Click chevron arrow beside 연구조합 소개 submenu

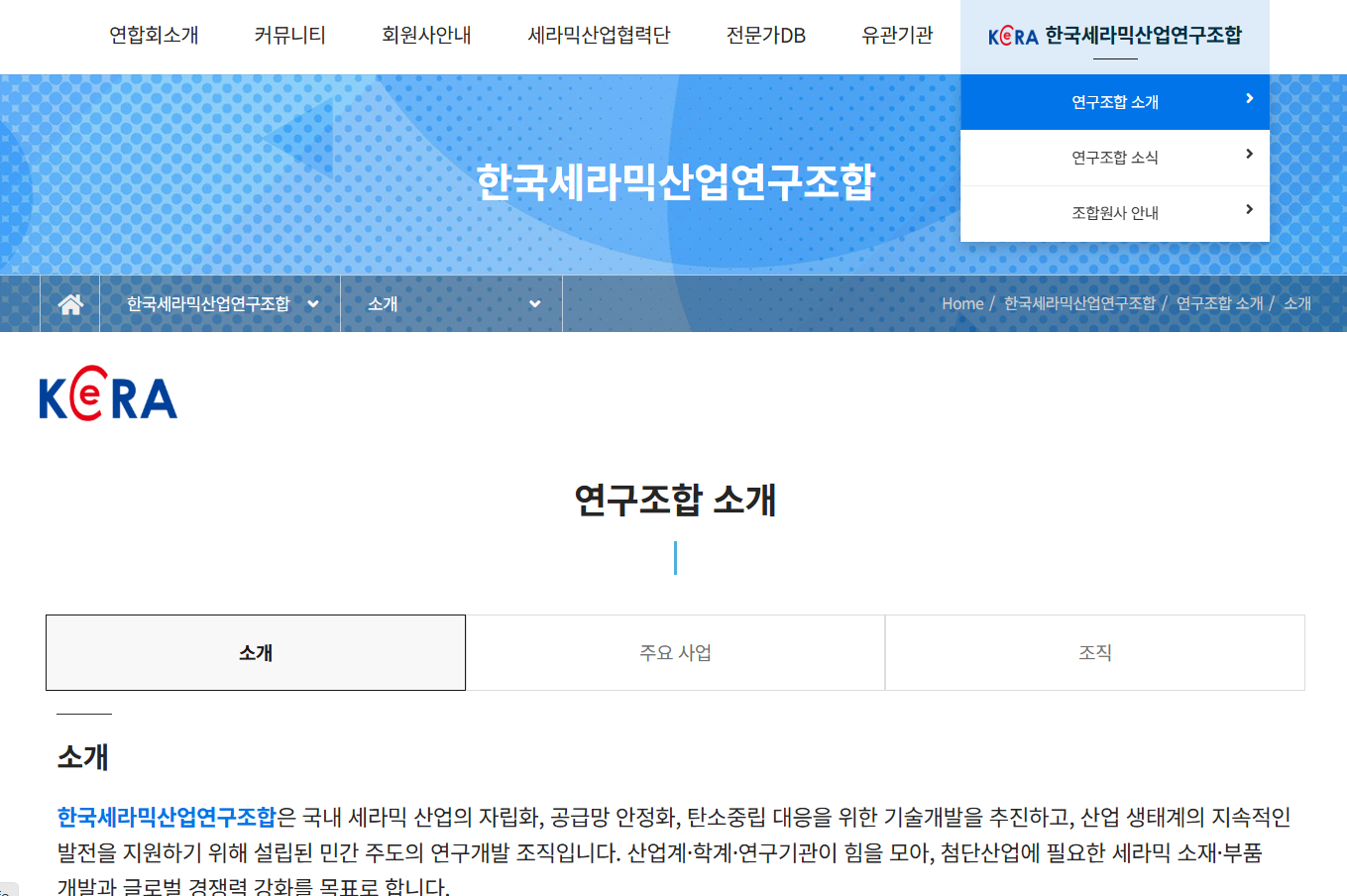click(1249, 99)
